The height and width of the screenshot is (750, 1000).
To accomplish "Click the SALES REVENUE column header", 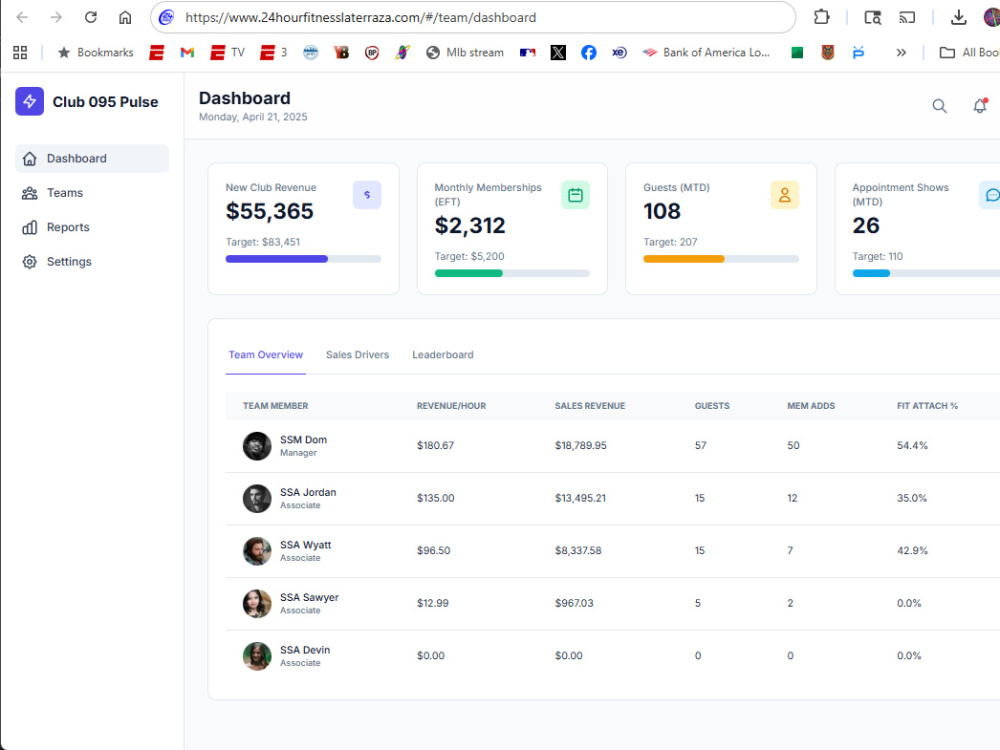I will [589, 406].
